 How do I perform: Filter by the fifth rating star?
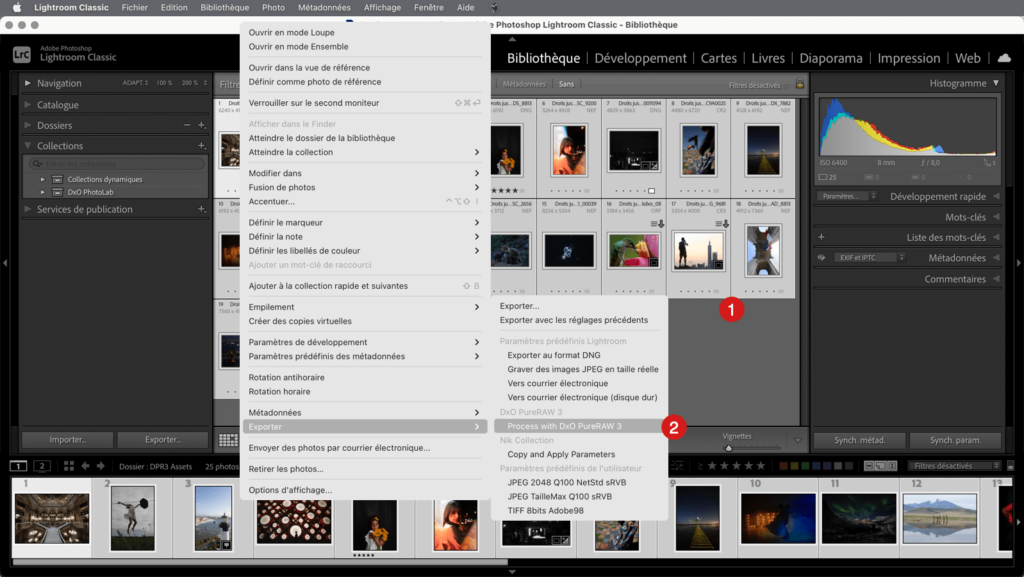point(760,466)
